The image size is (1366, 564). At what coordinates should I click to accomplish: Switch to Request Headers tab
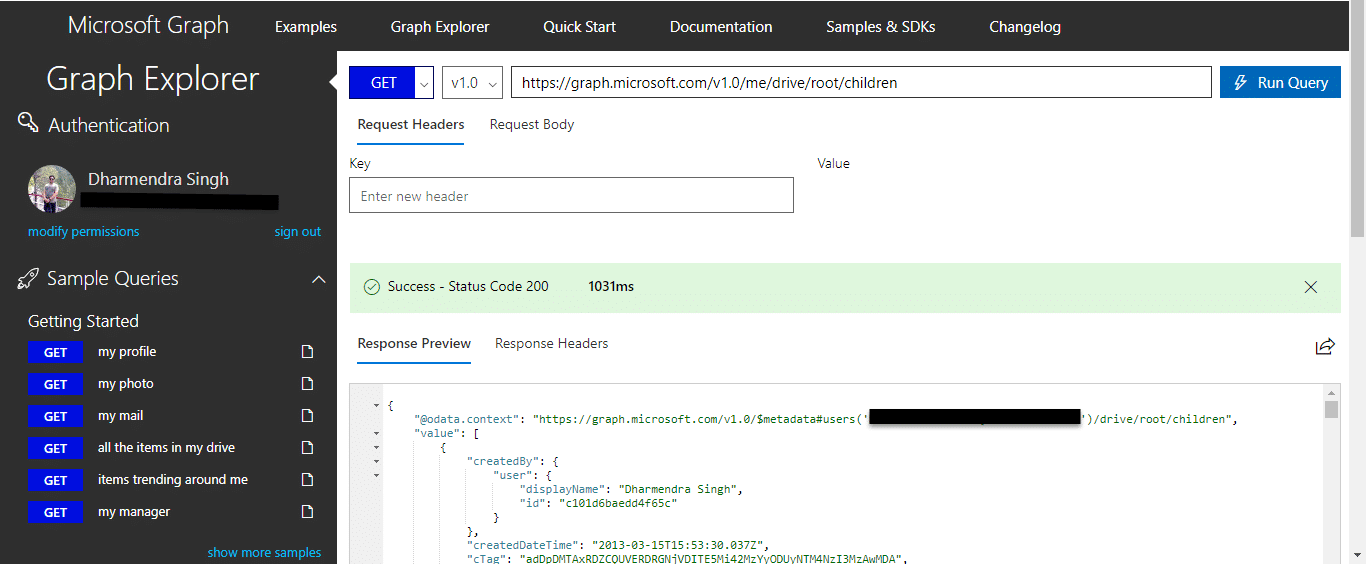[x=411, y=125]
